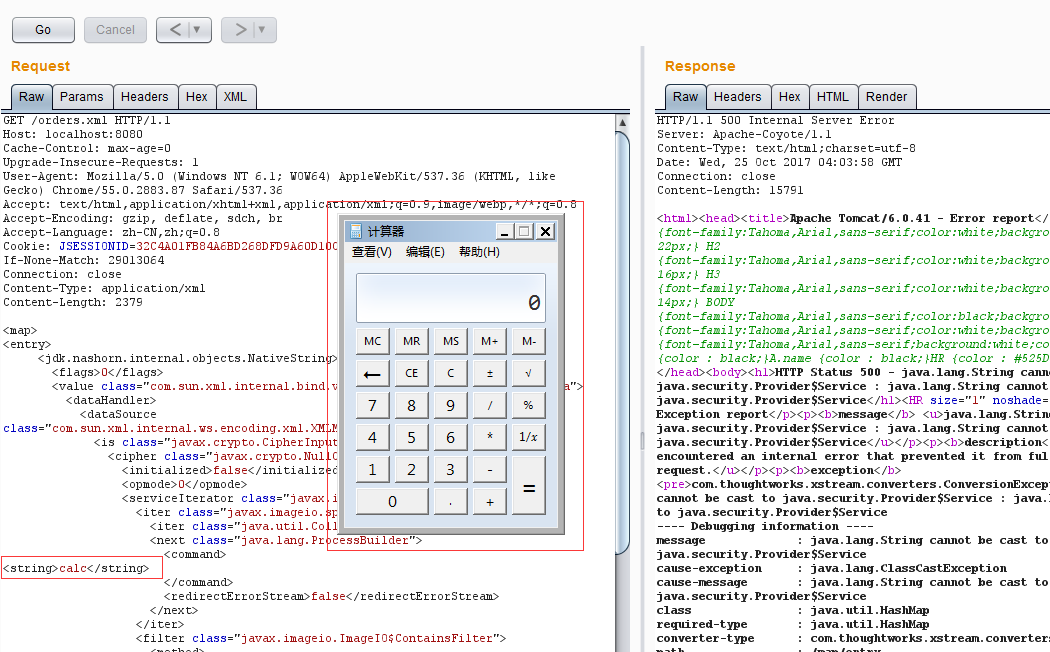The width and height of the screenshot is (1050, 652).
Task: Switch to the Request Hex tab
Action: 196,97
